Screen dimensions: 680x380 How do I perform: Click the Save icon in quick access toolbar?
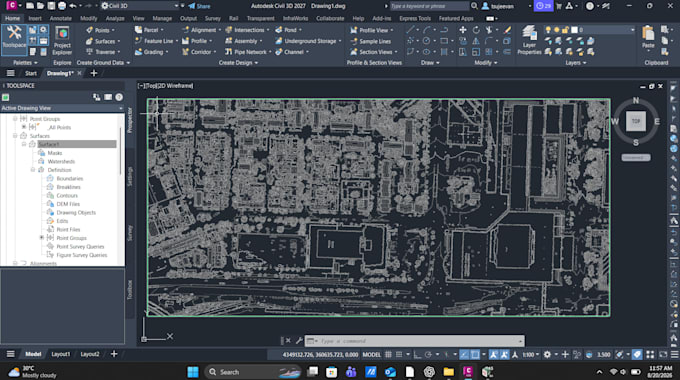click(51, 6)
